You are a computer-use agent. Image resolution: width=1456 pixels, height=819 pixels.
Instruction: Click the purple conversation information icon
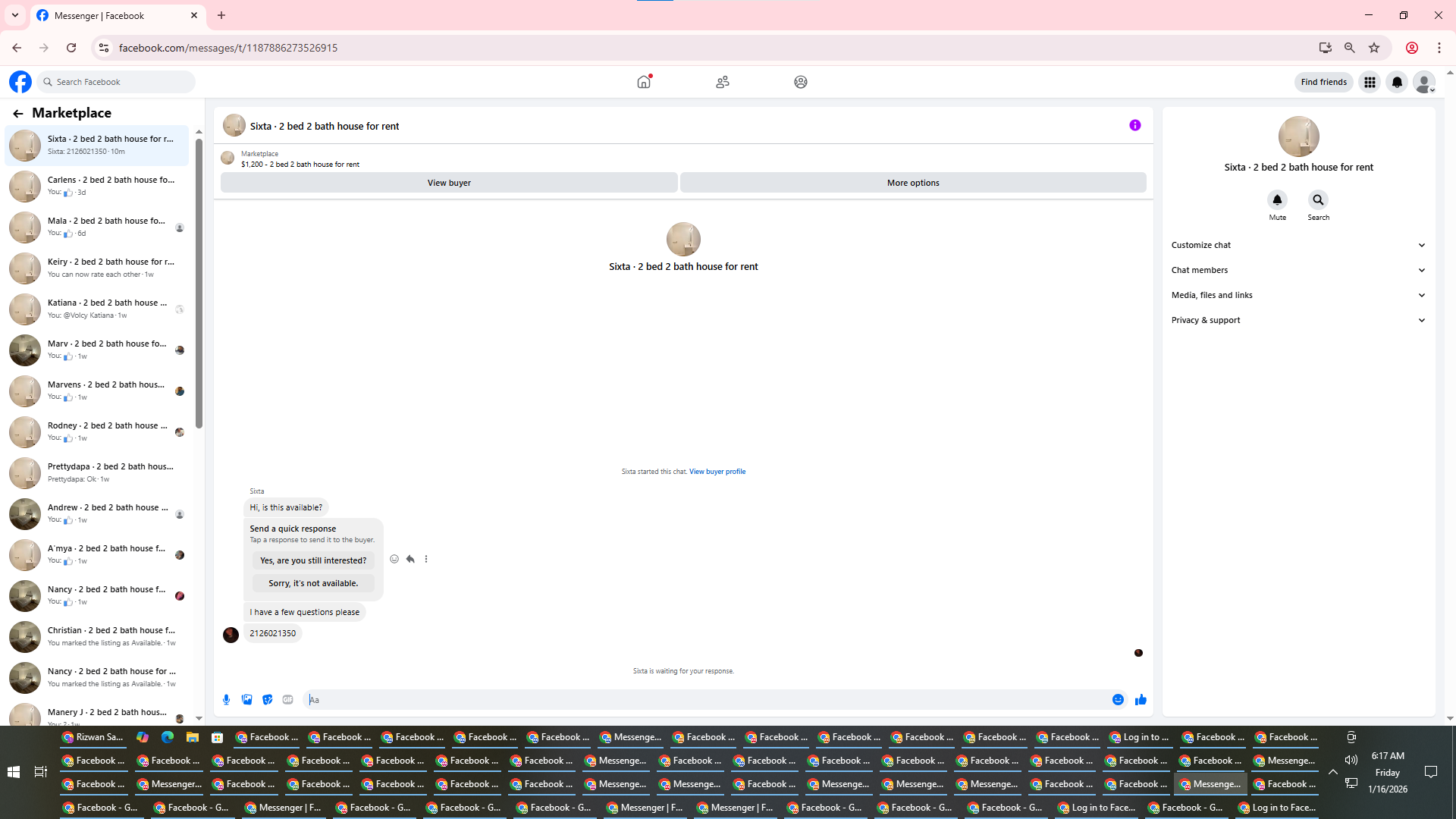[x=1134, y=126]
